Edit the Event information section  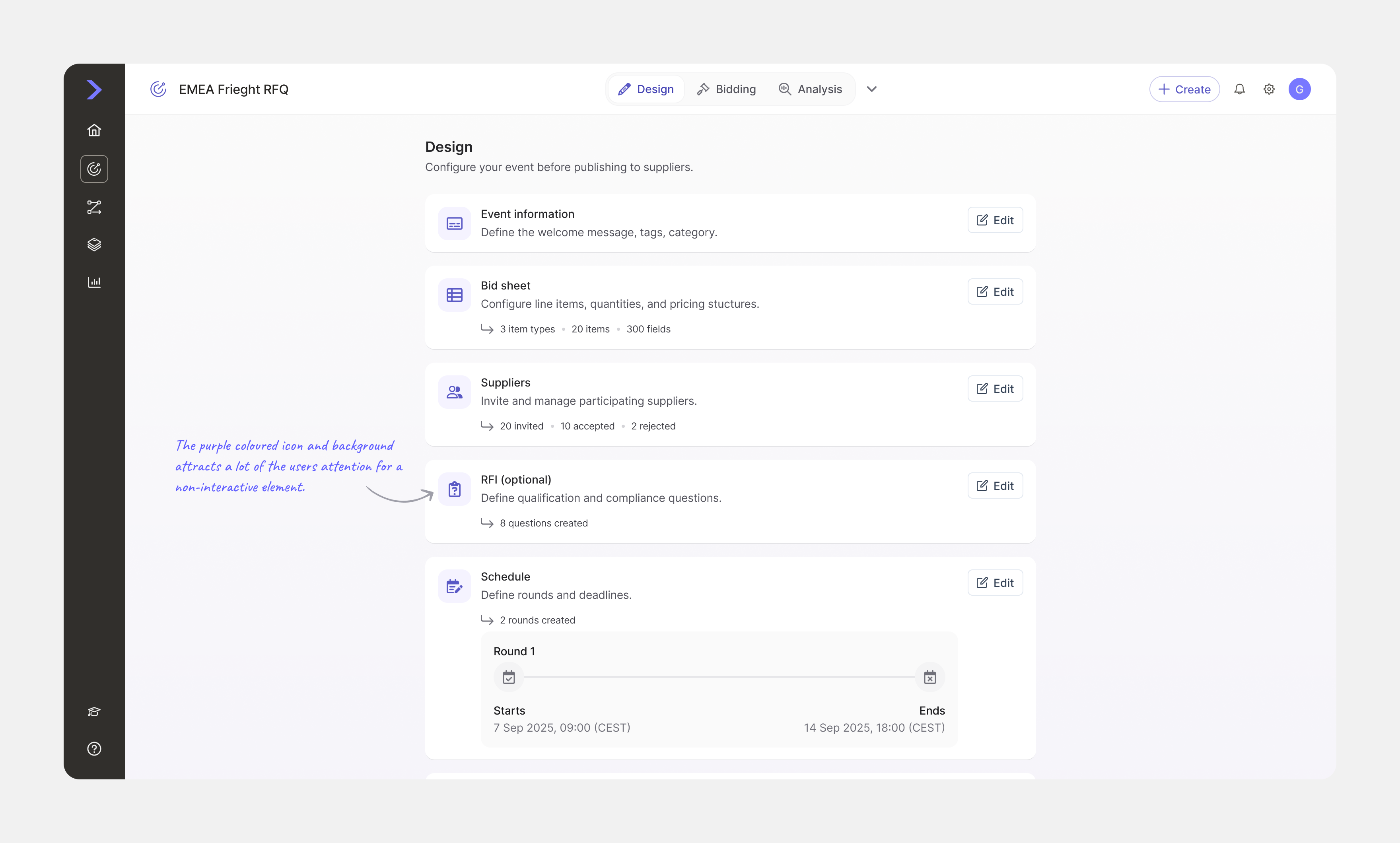(995, 220)
